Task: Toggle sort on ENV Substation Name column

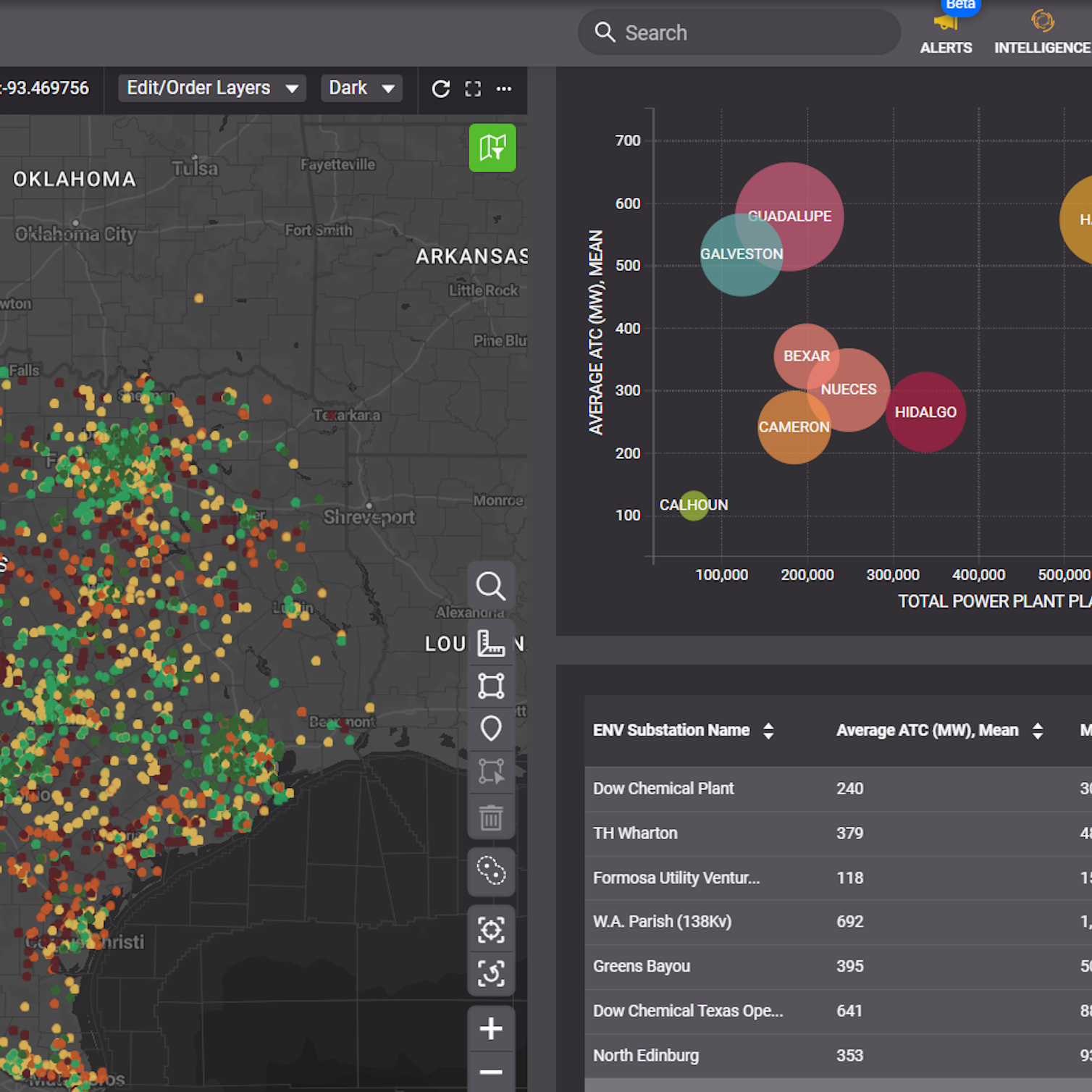Action: coord(768,730)
